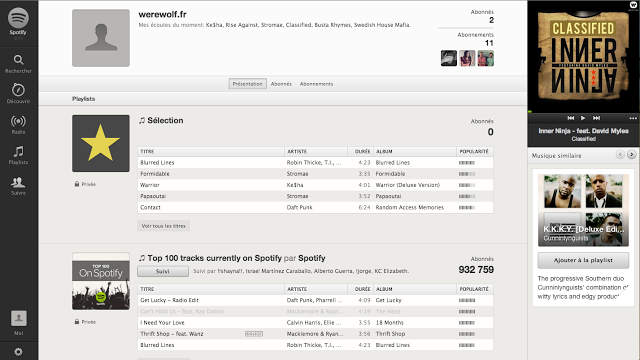This screenshot has height=360, width=640.
Task: Click the werewolf.fr profile avatar
Action: [x=101, y=38]
